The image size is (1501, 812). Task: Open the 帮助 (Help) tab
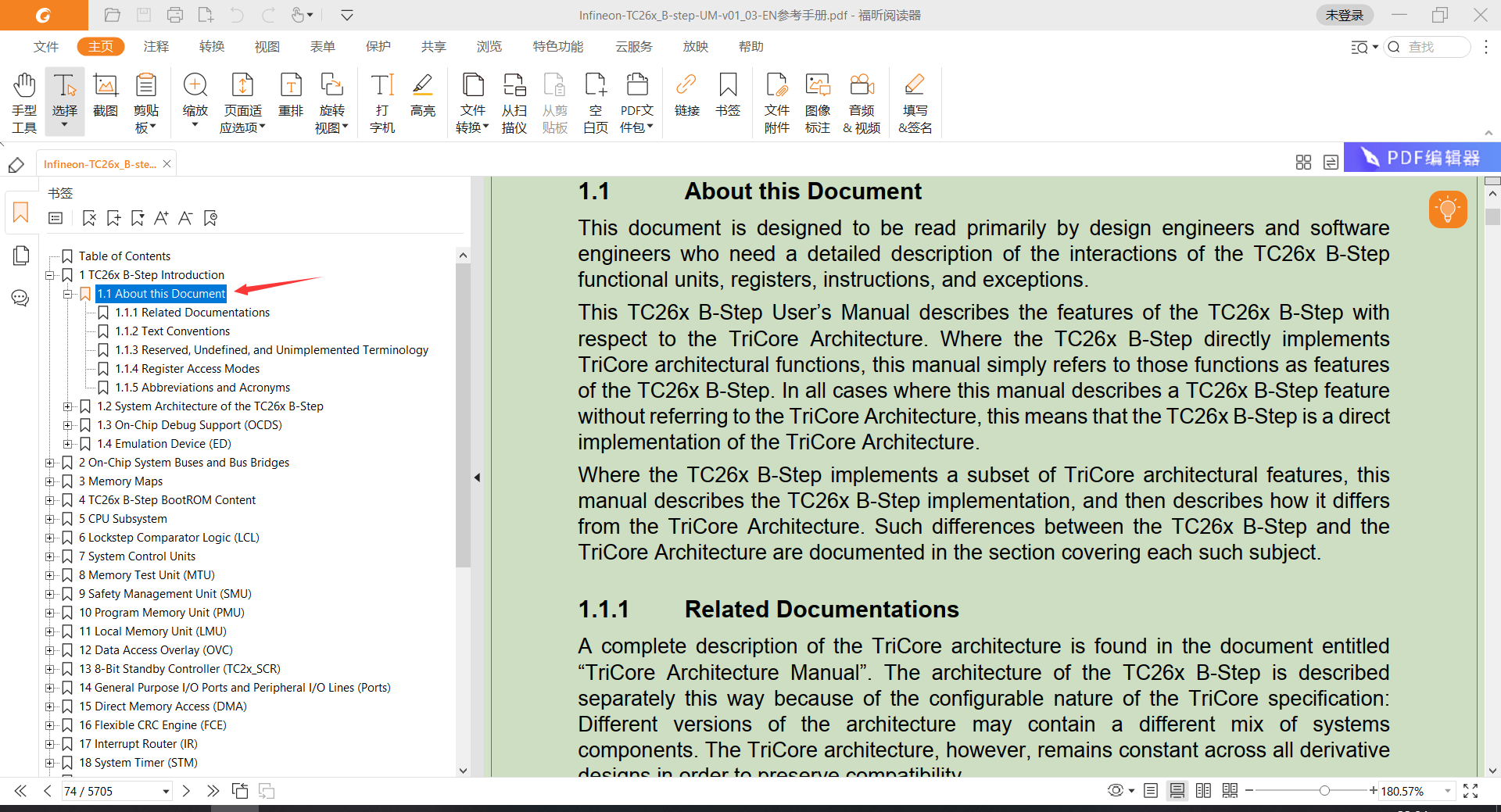751,47
